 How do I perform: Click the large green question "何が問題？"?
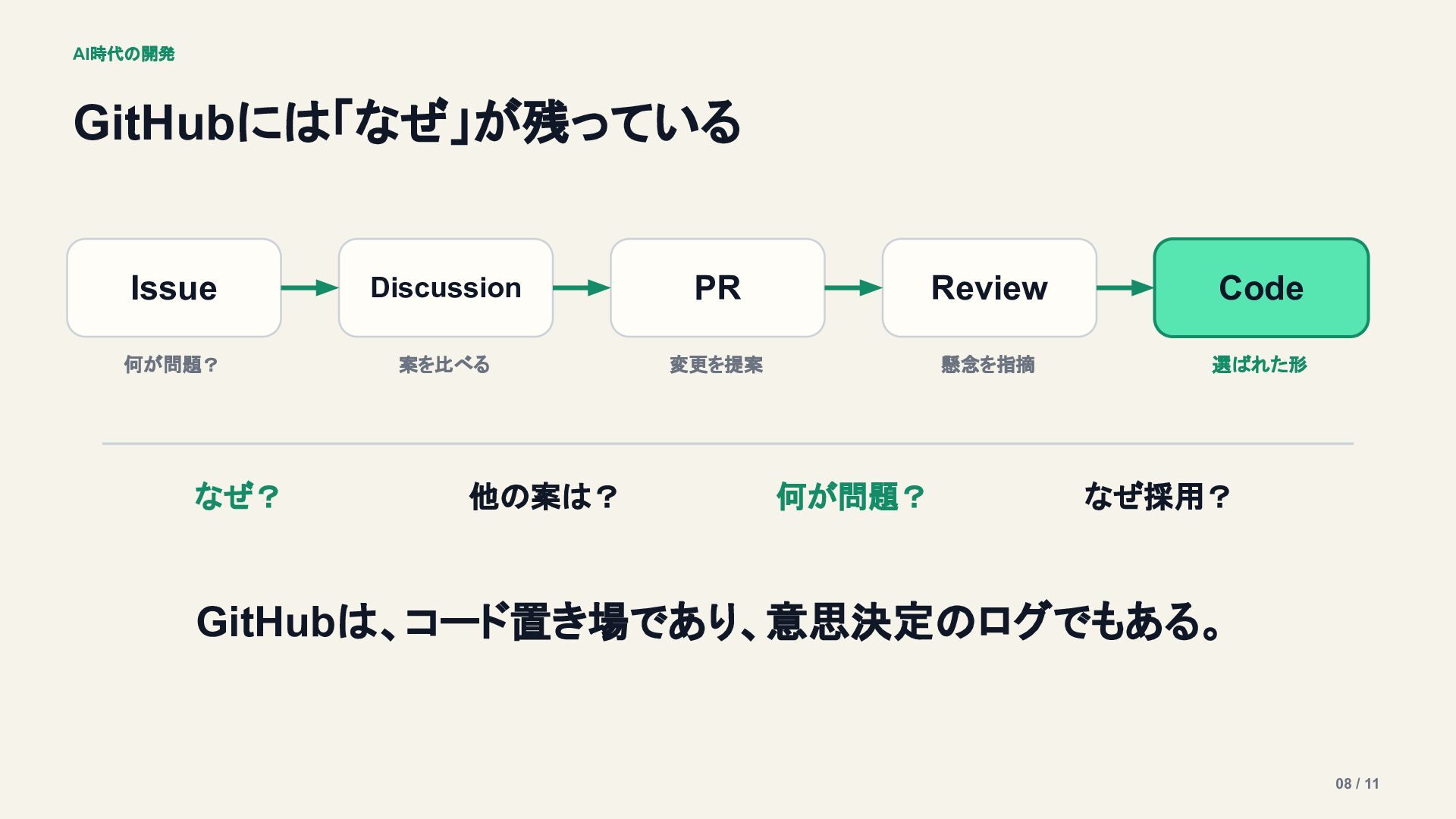point(851,497)
